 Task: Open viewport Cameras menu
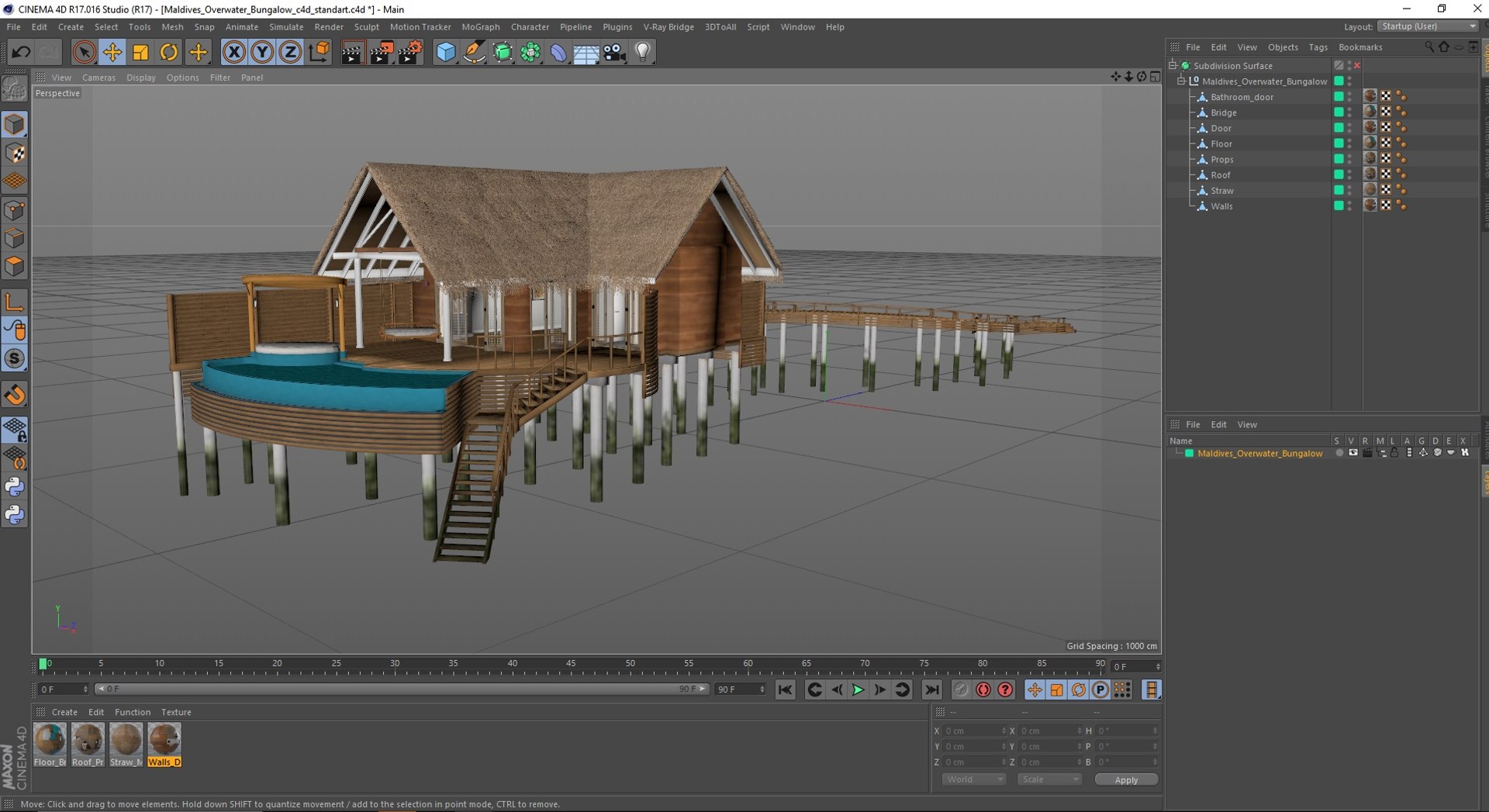pyautogui.click(x=98, y=78)
